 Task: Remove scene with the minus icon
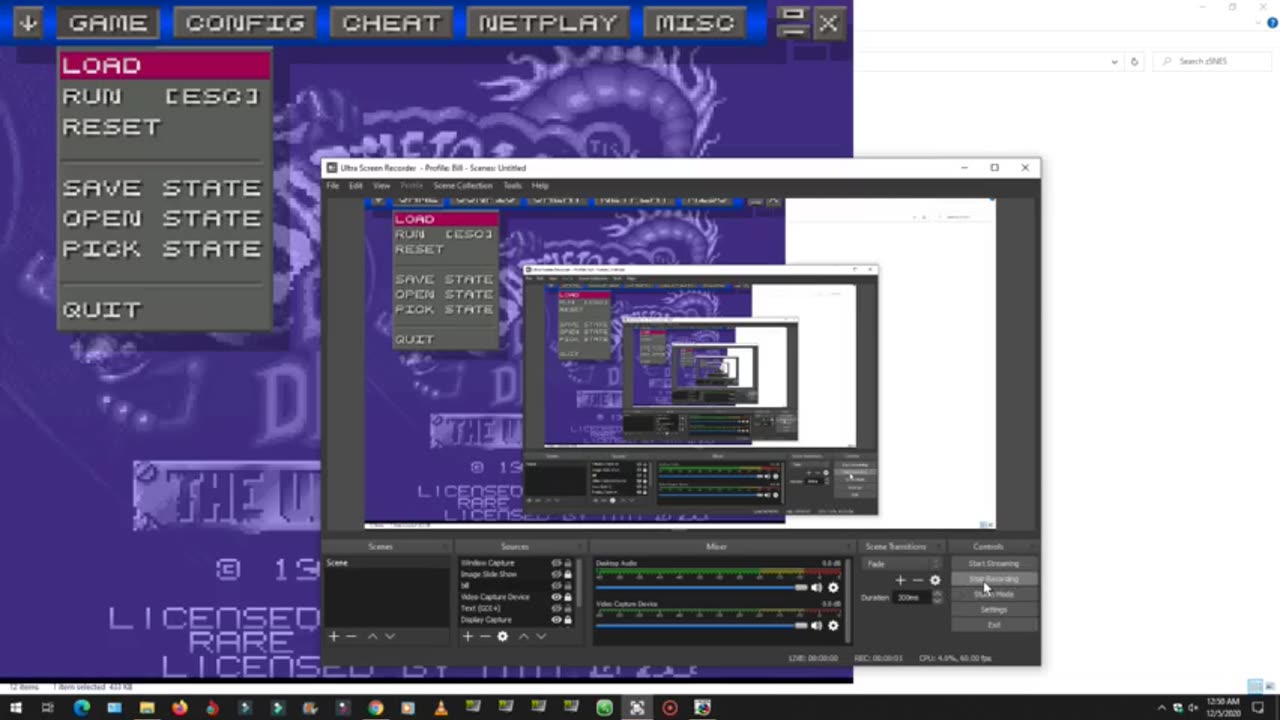click(x=351, y=636)
